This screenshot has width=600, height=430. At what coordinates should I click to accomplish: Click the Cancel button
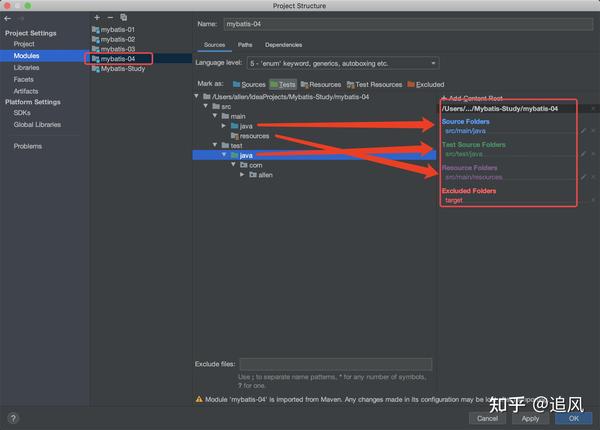click(487, 418)
